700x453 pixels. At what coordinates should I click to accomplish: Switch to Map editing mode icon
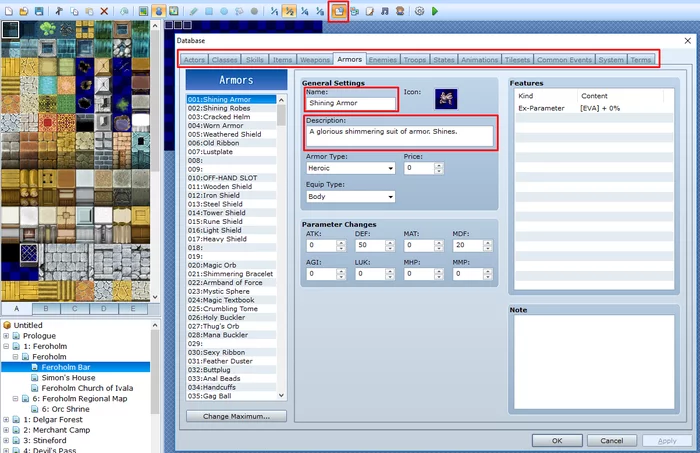click(143, 11)
